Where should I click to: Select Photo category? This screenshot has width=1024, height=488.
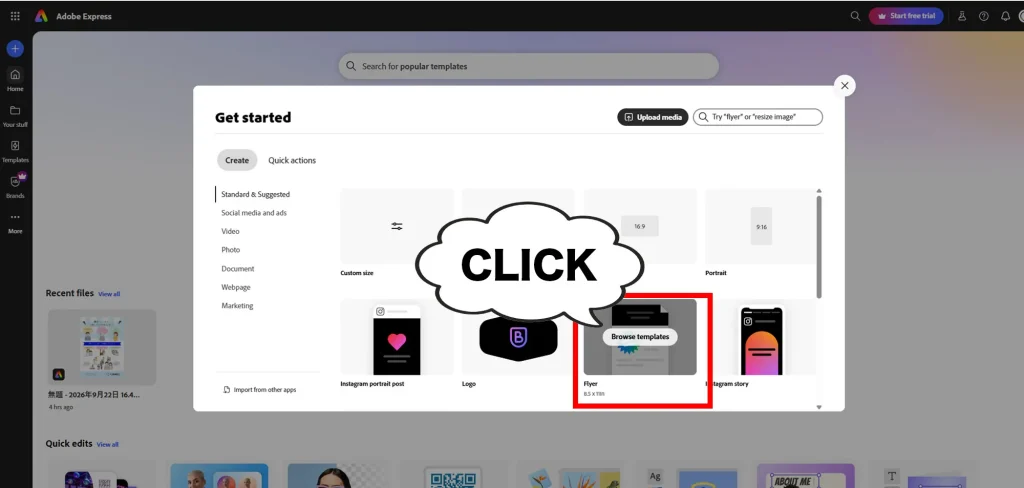tap(231, 250)
